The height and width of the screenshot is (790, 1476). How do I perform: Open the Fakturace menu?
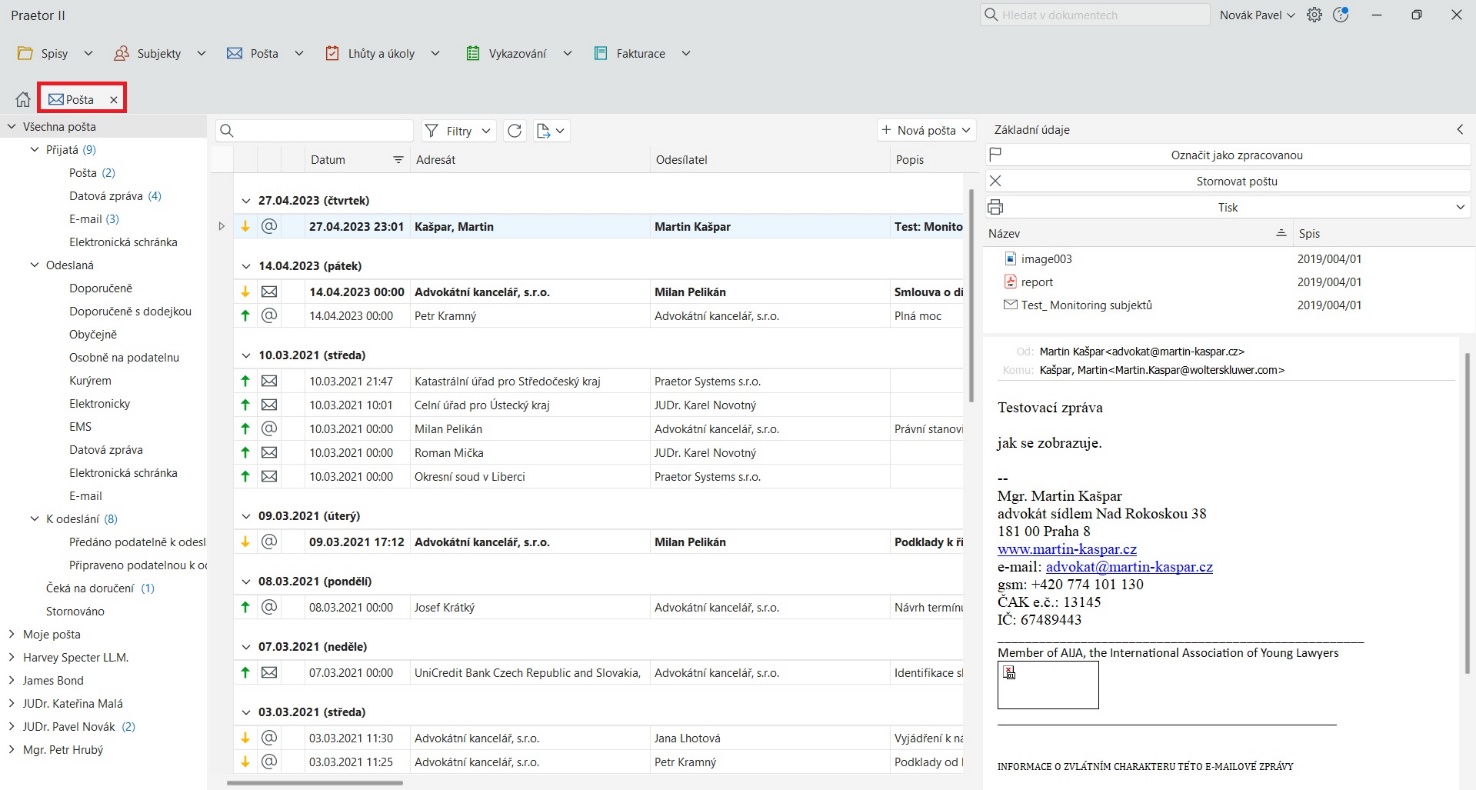point(641,53)
